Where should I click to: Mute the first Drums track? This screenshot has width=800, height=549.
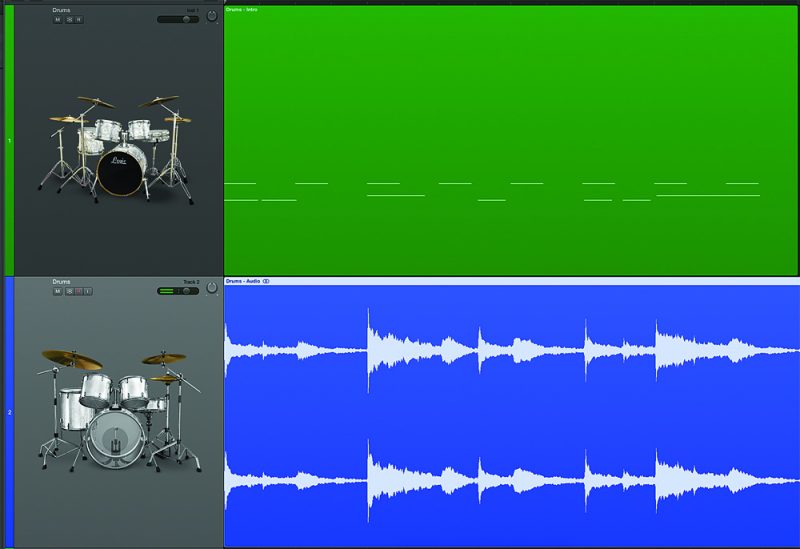(57, 20)
